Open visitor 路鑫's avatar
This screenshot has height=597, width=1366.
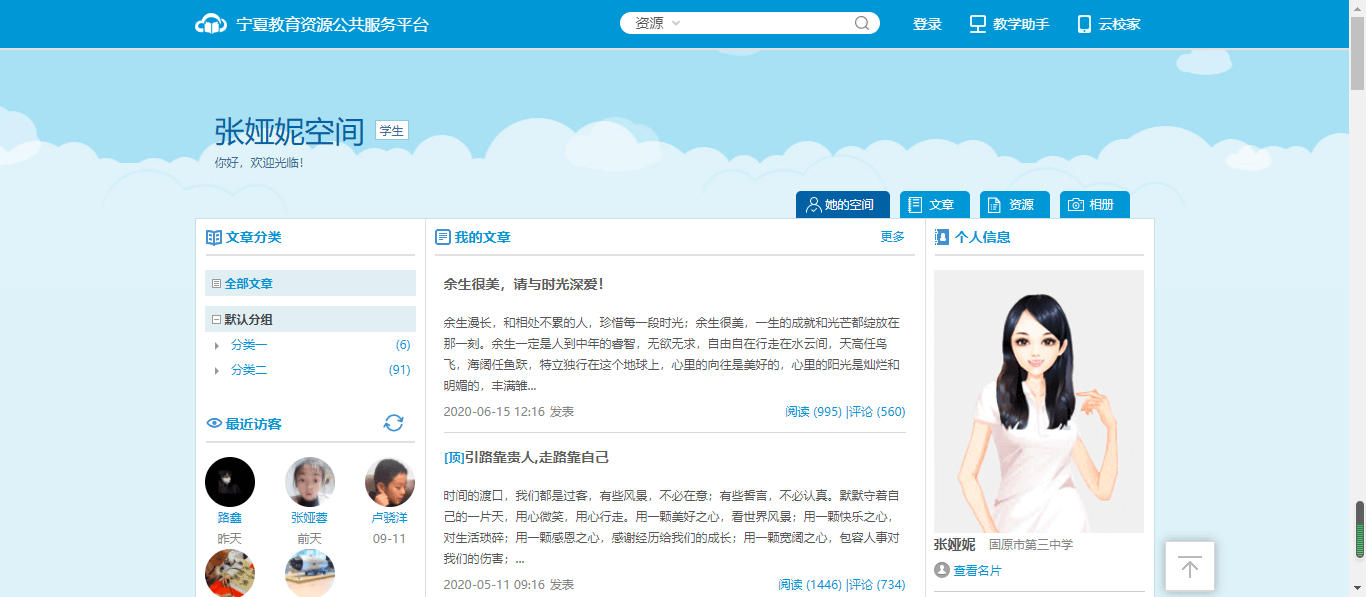pyautogui.click(x=230, y=482)
